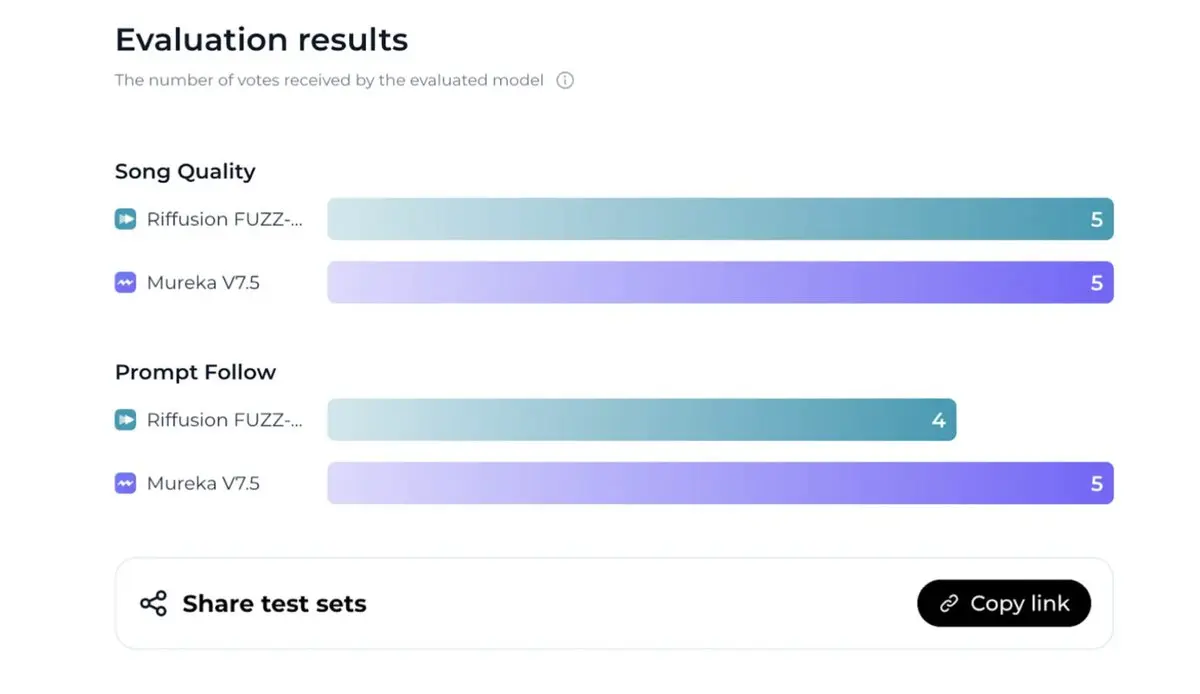Select Riffusion FUZZ label under Prompt Follow
Viewport: 1200px width, 694px height.
pyautogui.click(x=224, y=420)
